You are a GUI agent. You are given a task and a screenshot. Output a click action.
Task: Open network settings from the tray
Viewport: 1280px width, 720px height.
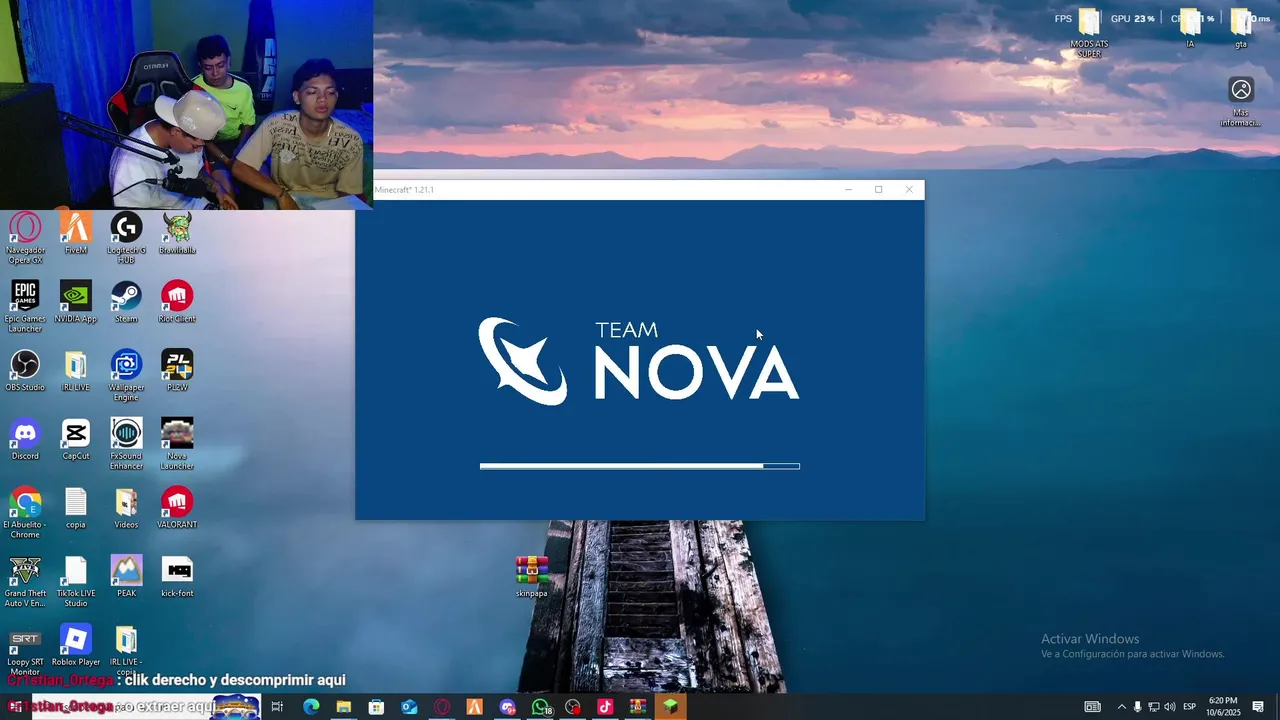[1154, 707]
